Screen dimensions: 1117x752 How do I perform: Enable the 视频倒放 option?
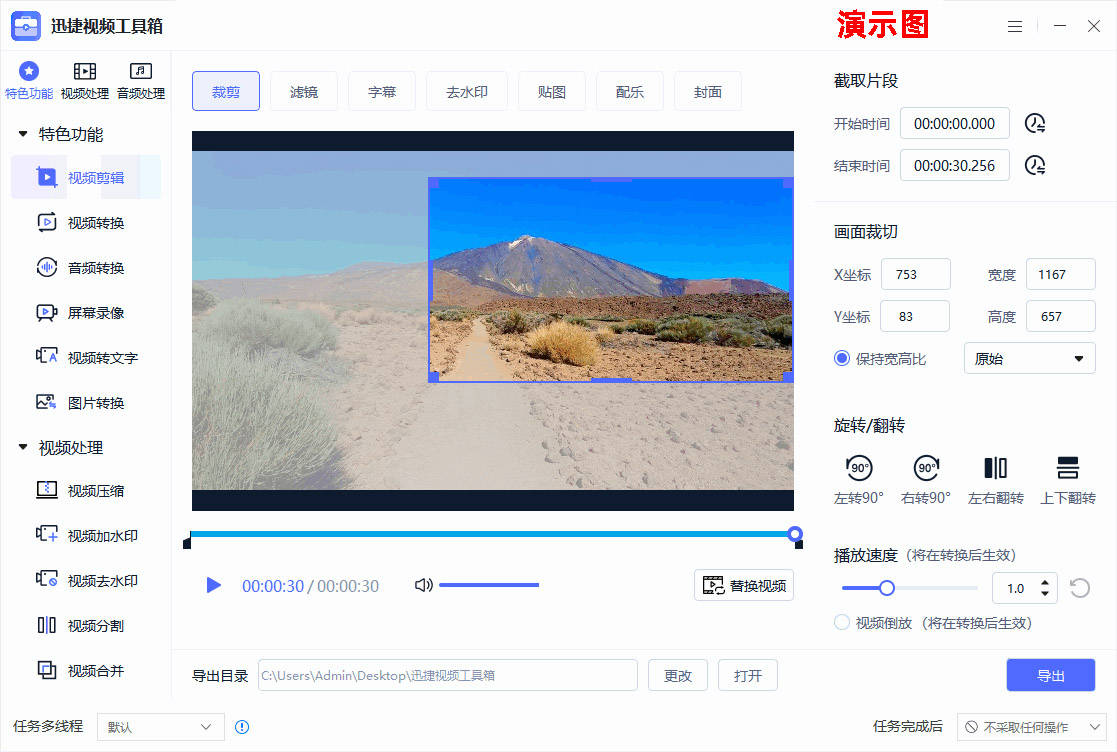point(841,622)
